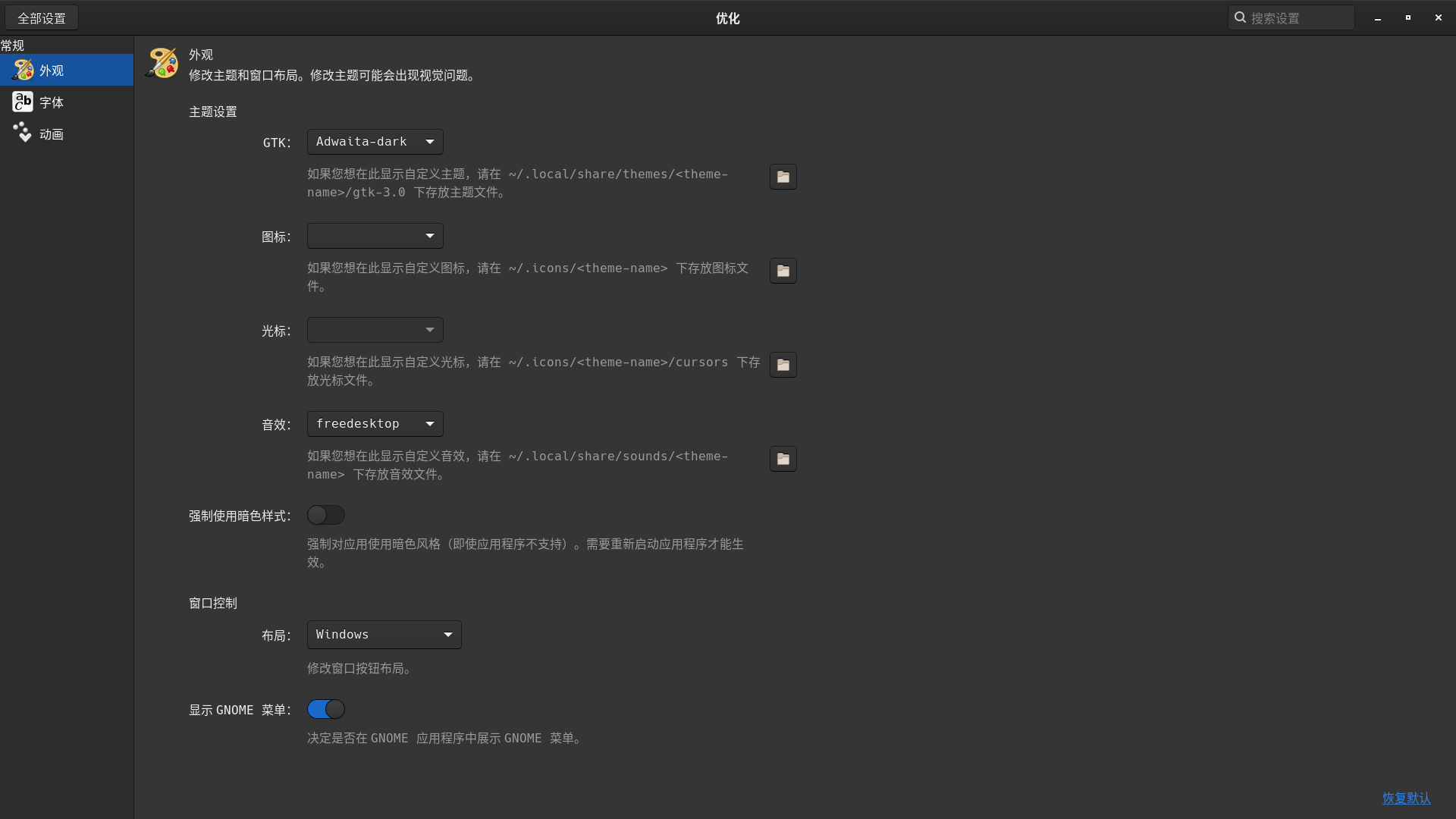Close the 优化 window

pos(1439,17)
